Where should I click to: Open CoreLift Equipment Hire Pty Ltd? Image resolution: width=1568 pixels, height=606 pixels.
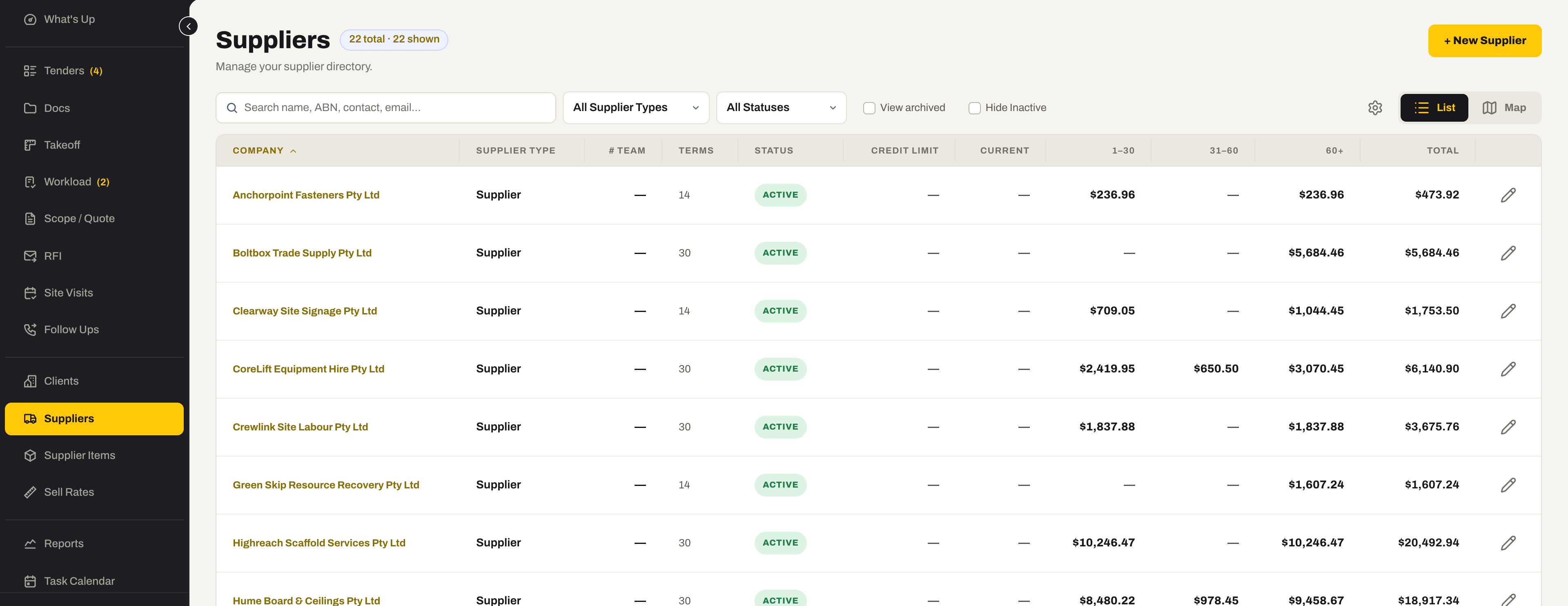click(308, 369)
